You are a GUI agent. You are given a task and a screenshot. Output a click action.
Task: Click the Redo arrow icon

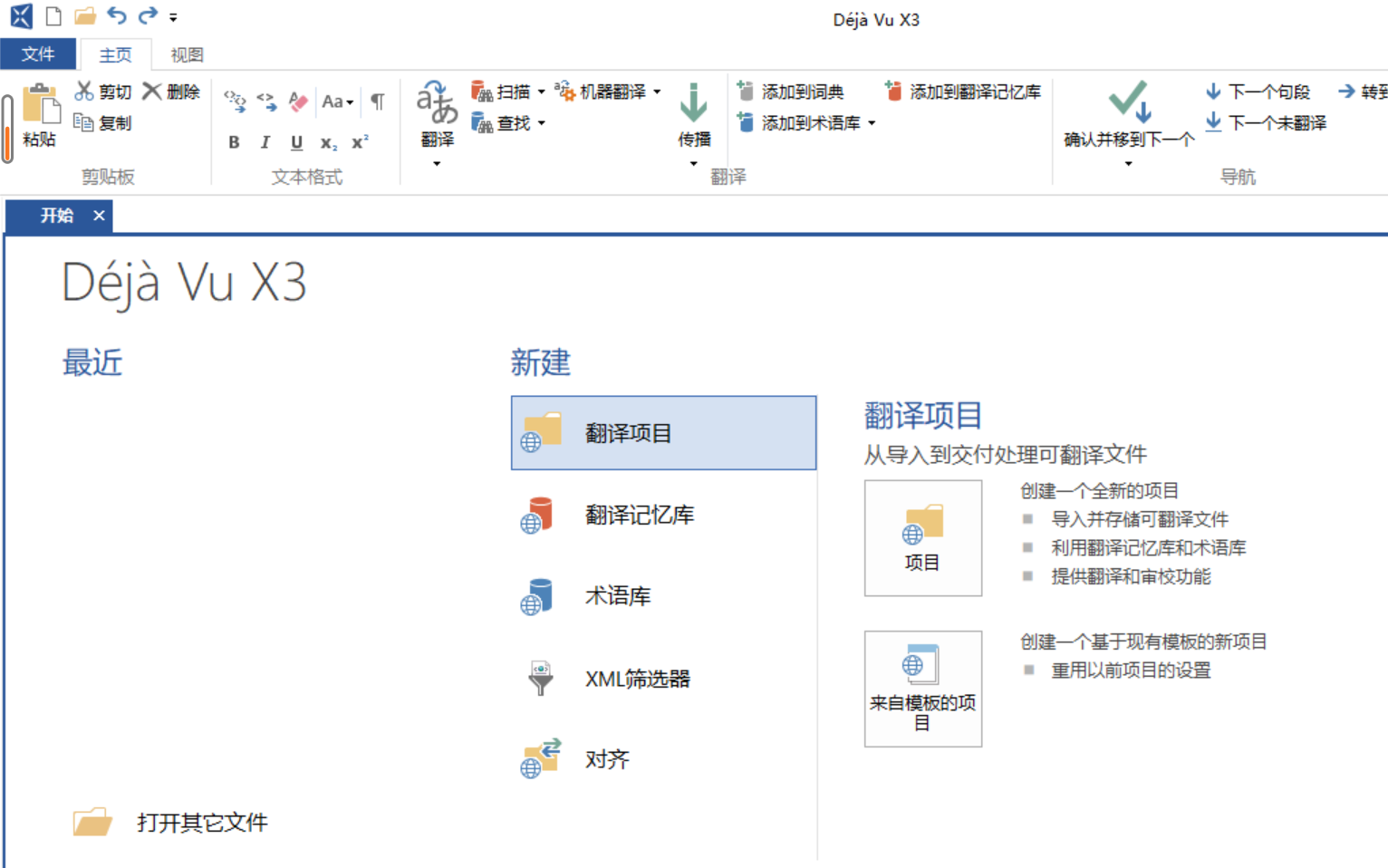point(148,15)
